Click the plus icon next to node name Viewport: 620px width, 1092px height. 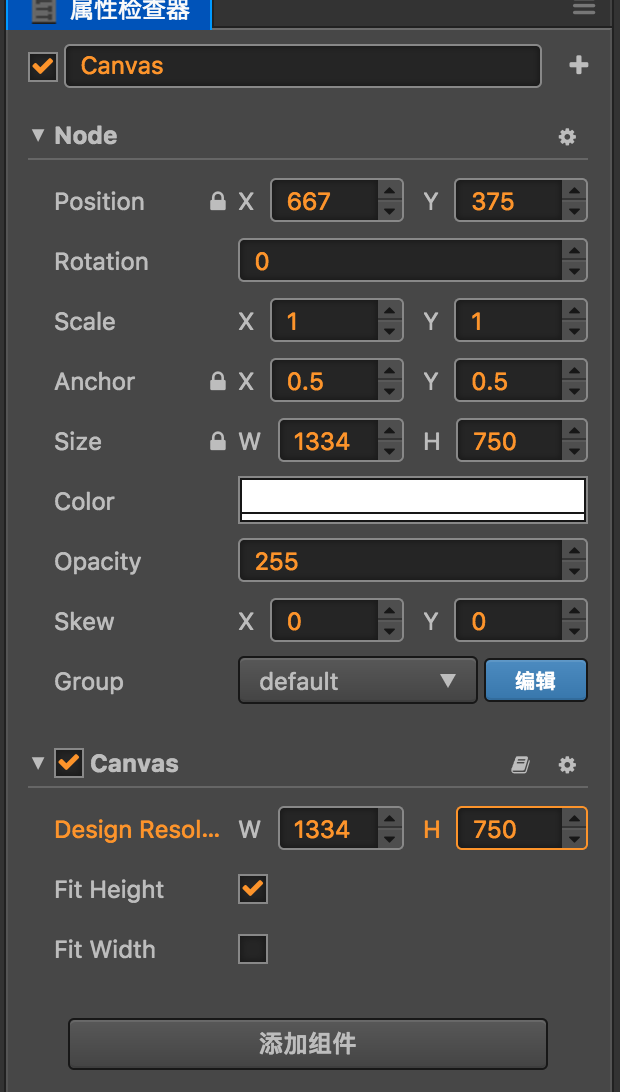click(x=578, y=66)
